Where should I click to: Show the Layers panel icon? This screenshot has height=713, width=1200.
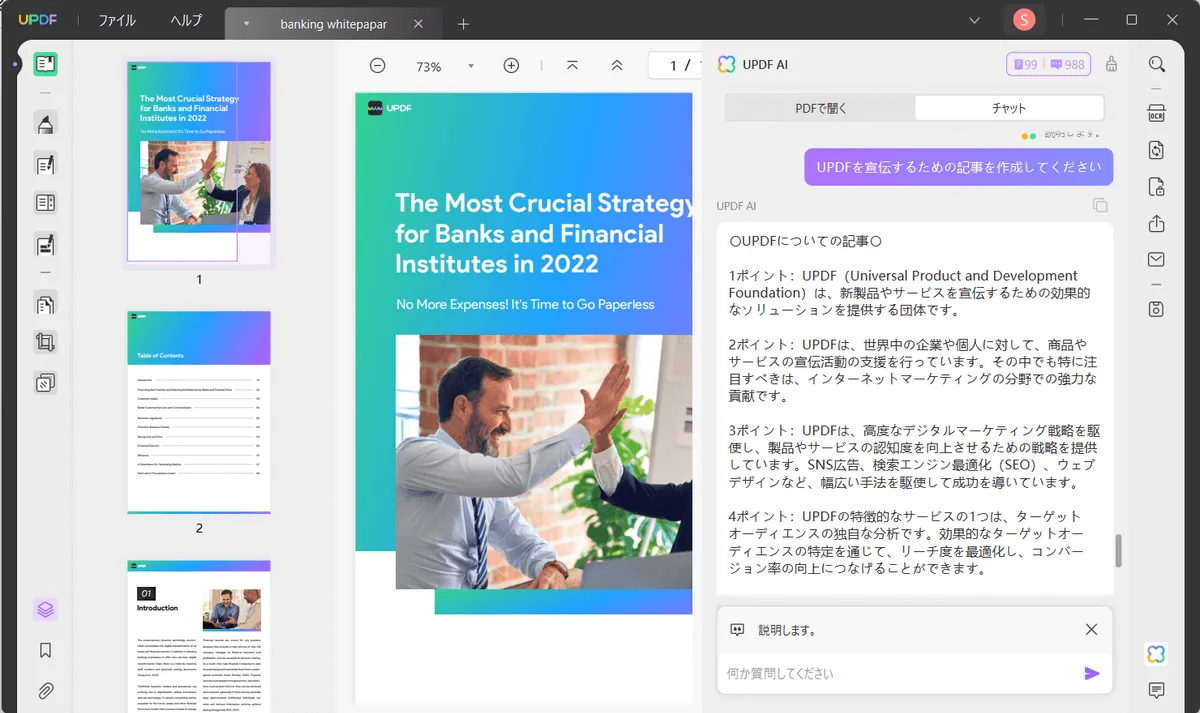coord(45,609)
